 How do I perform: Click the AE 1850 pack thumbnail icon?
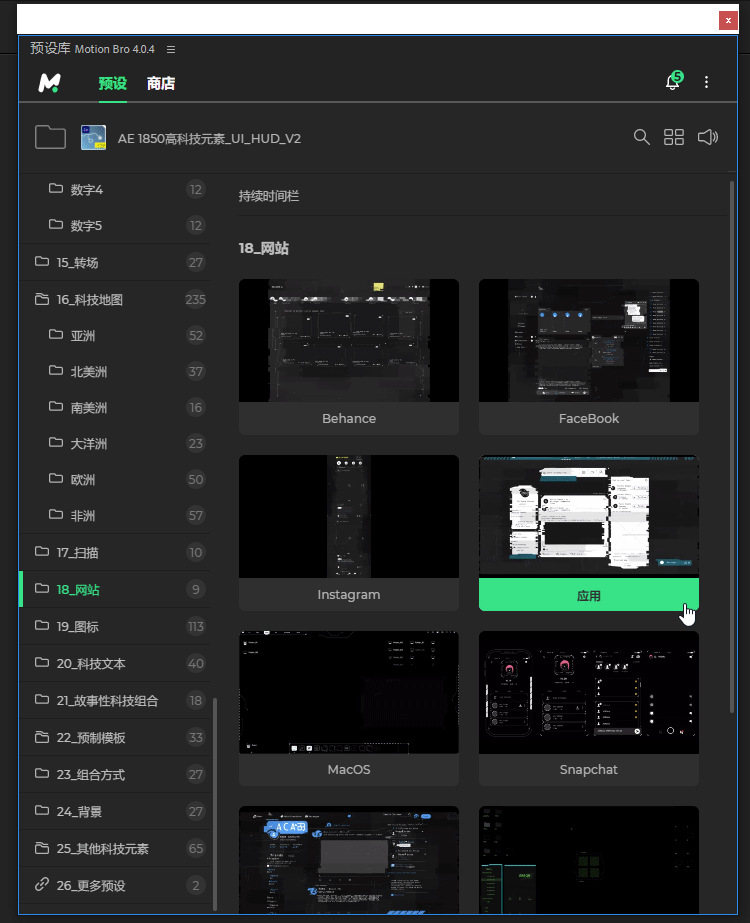point(94,137)
